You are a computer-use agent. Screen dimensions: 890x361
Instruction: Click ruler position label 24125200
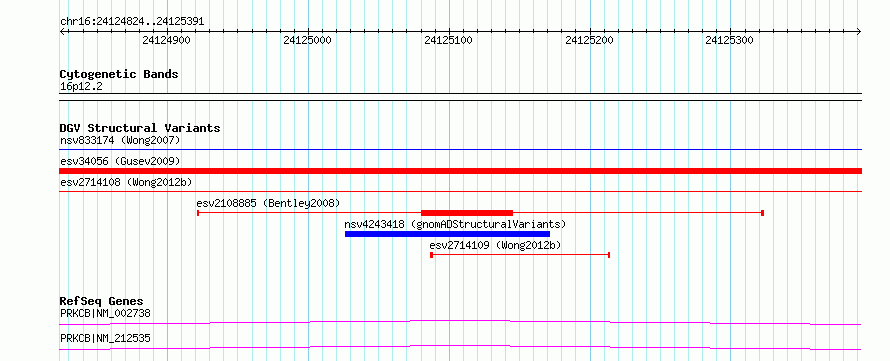tap(589, 40)
